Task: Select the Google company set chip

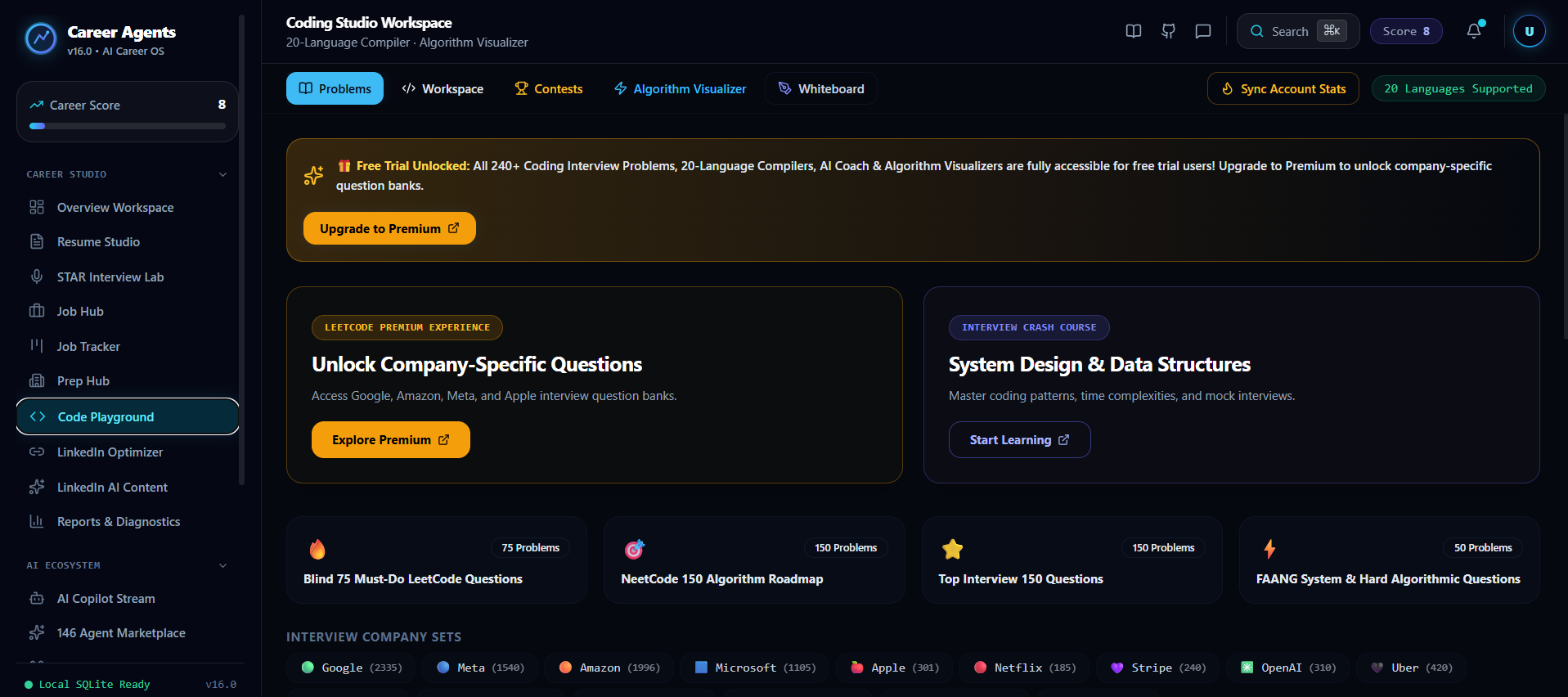Action: (351, 668)
